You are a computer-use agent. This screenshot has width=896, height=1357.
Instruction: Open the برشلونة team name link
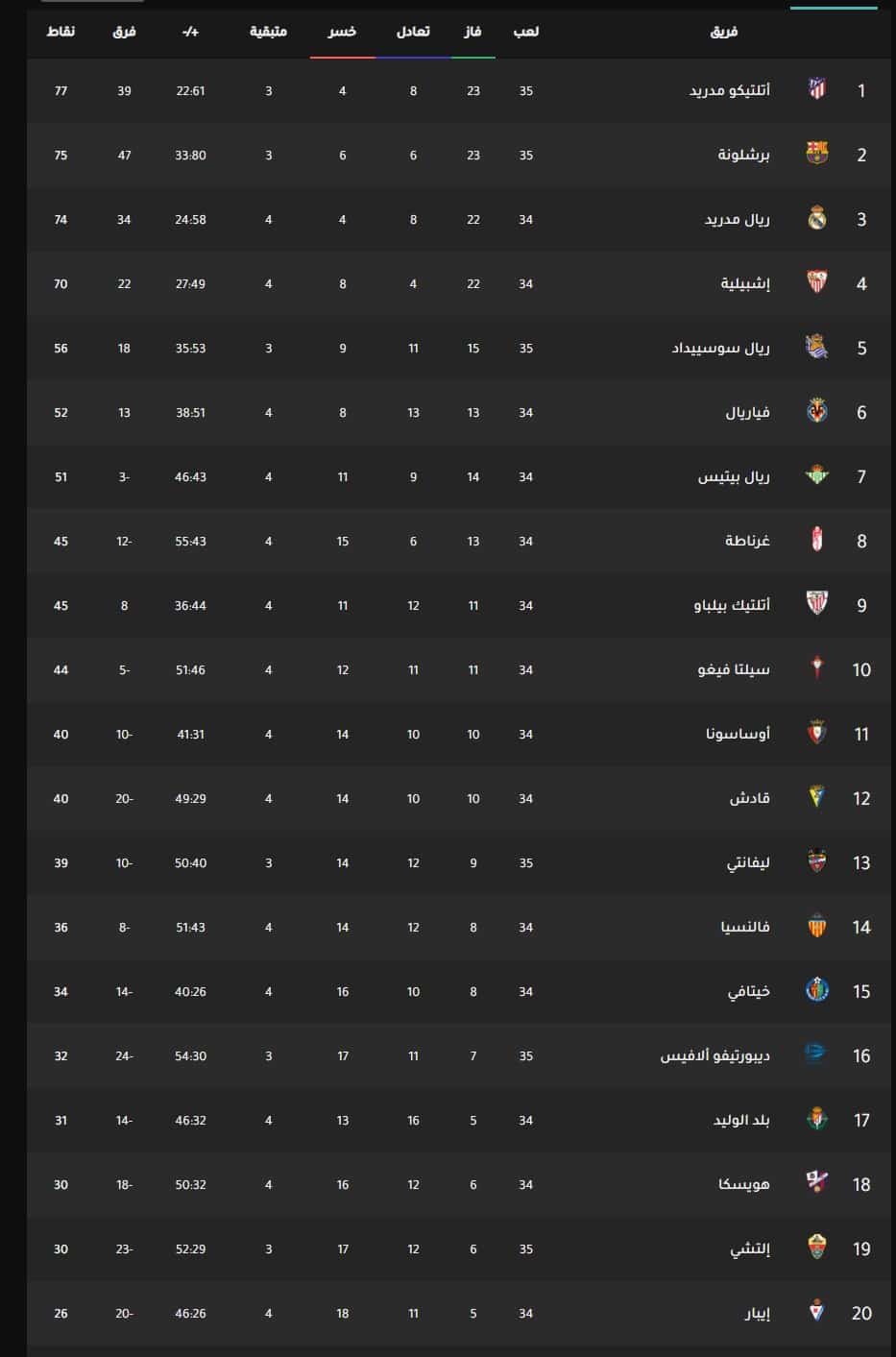point(744,155)
